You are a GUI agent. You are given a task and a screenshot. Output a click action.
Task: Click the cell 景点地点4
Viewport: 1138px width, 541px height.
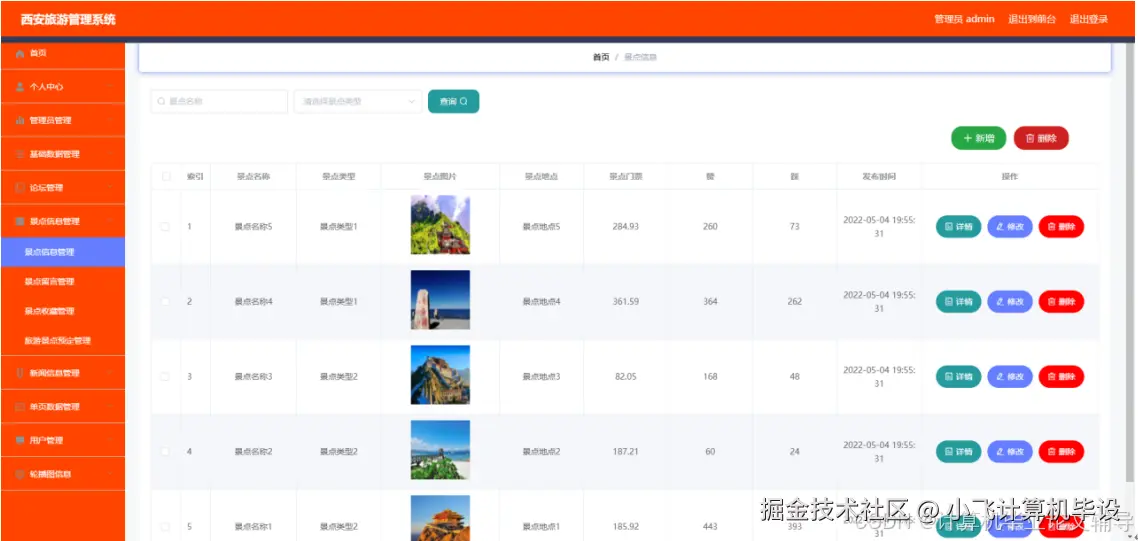pos(541,301)
